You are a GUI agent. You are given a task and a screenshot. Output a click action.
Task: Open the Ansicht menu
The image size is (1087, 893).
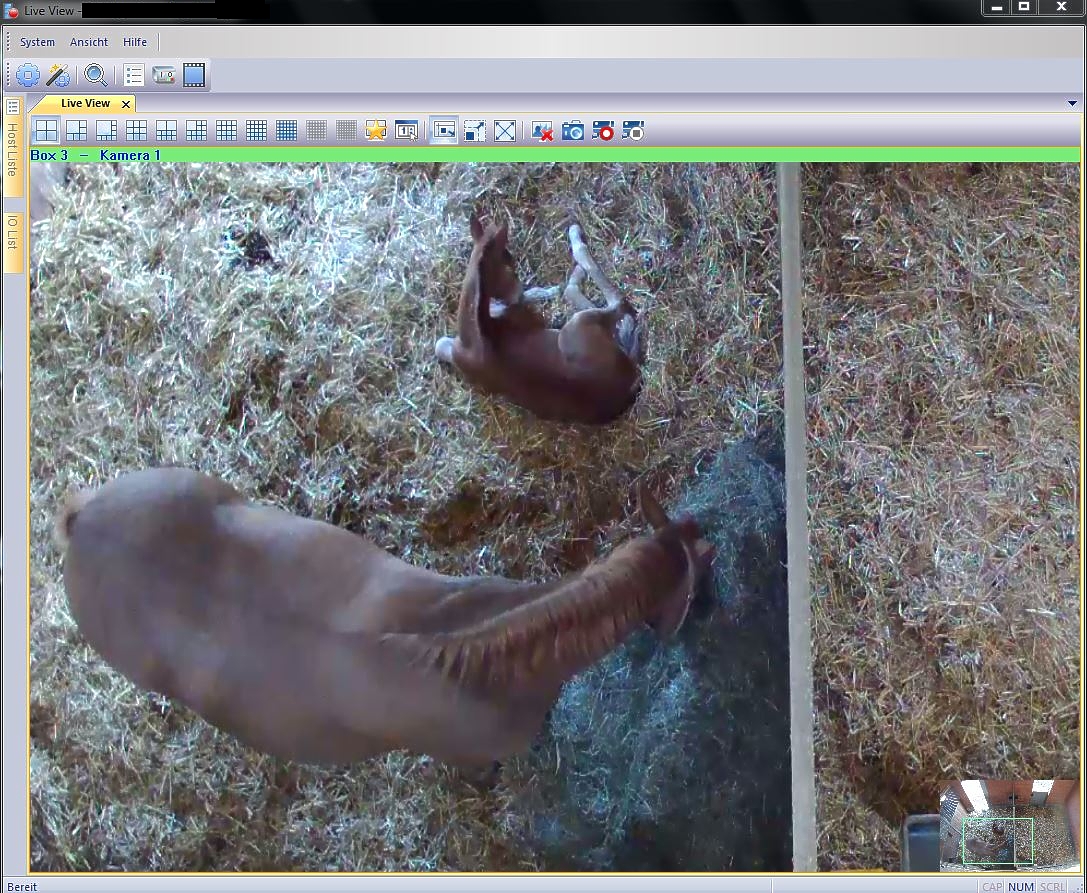(89, 42)
